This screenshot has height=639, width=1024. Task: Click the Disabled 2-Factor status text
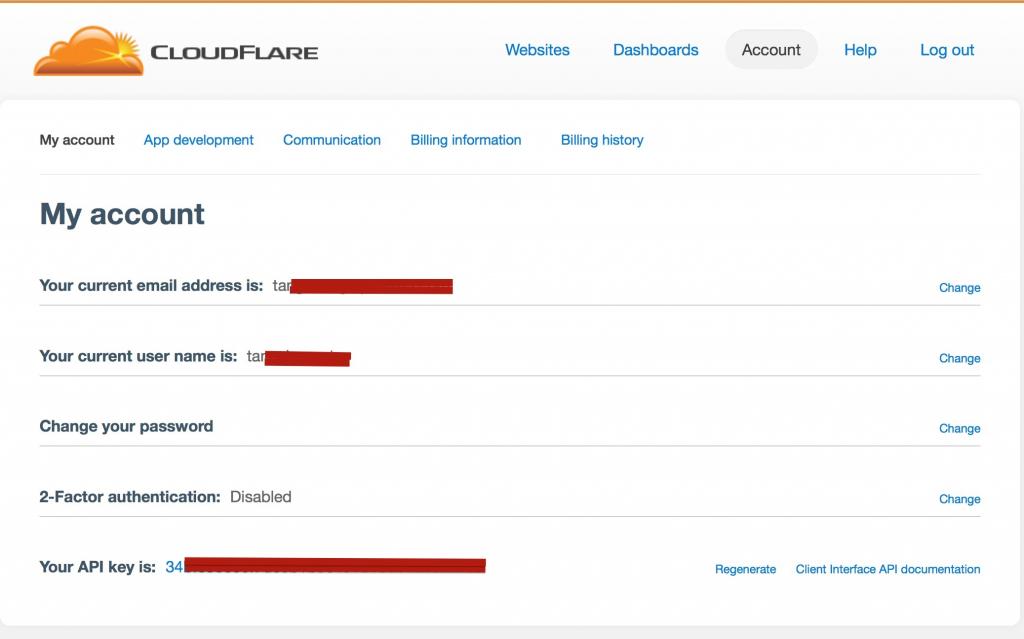tap(260, 497)
